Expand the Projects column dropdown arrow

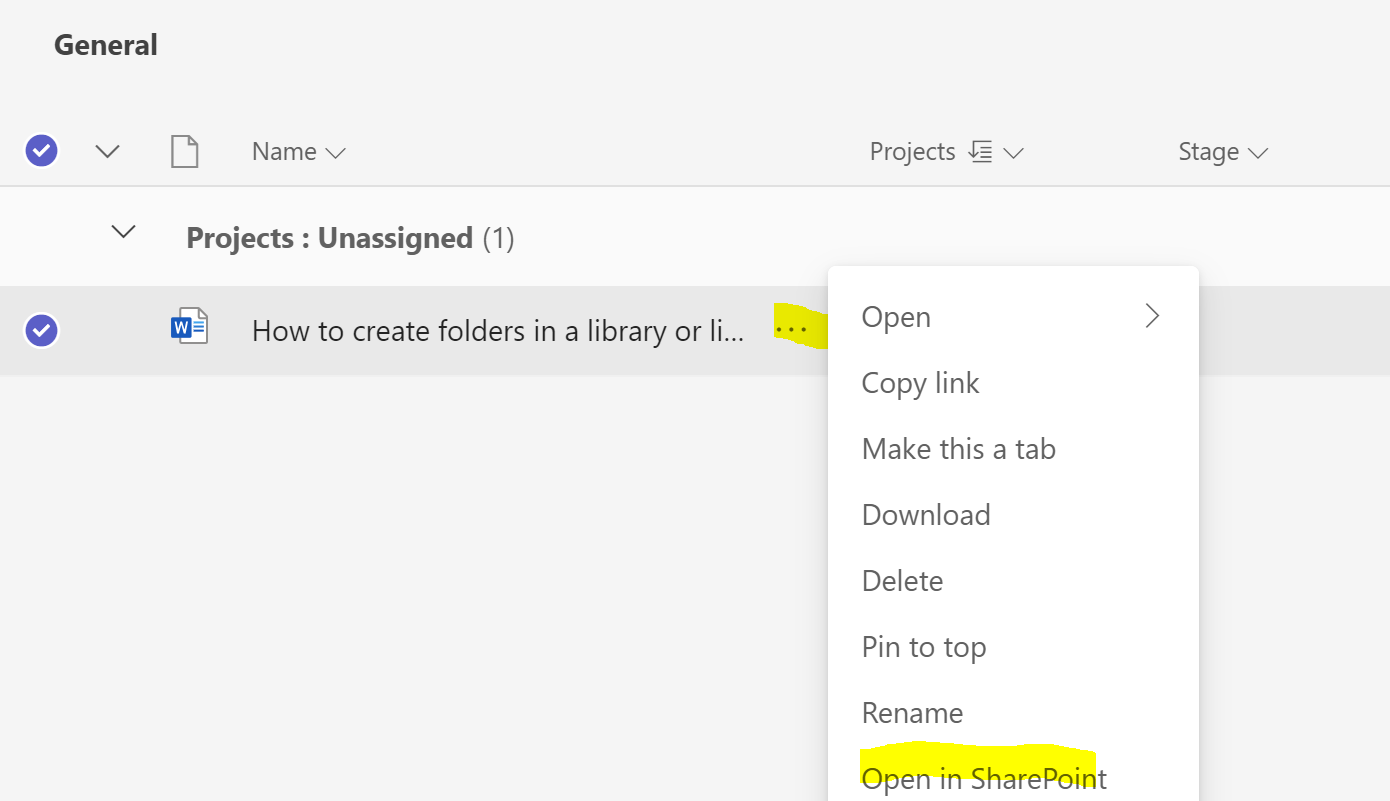(1013, 153)
